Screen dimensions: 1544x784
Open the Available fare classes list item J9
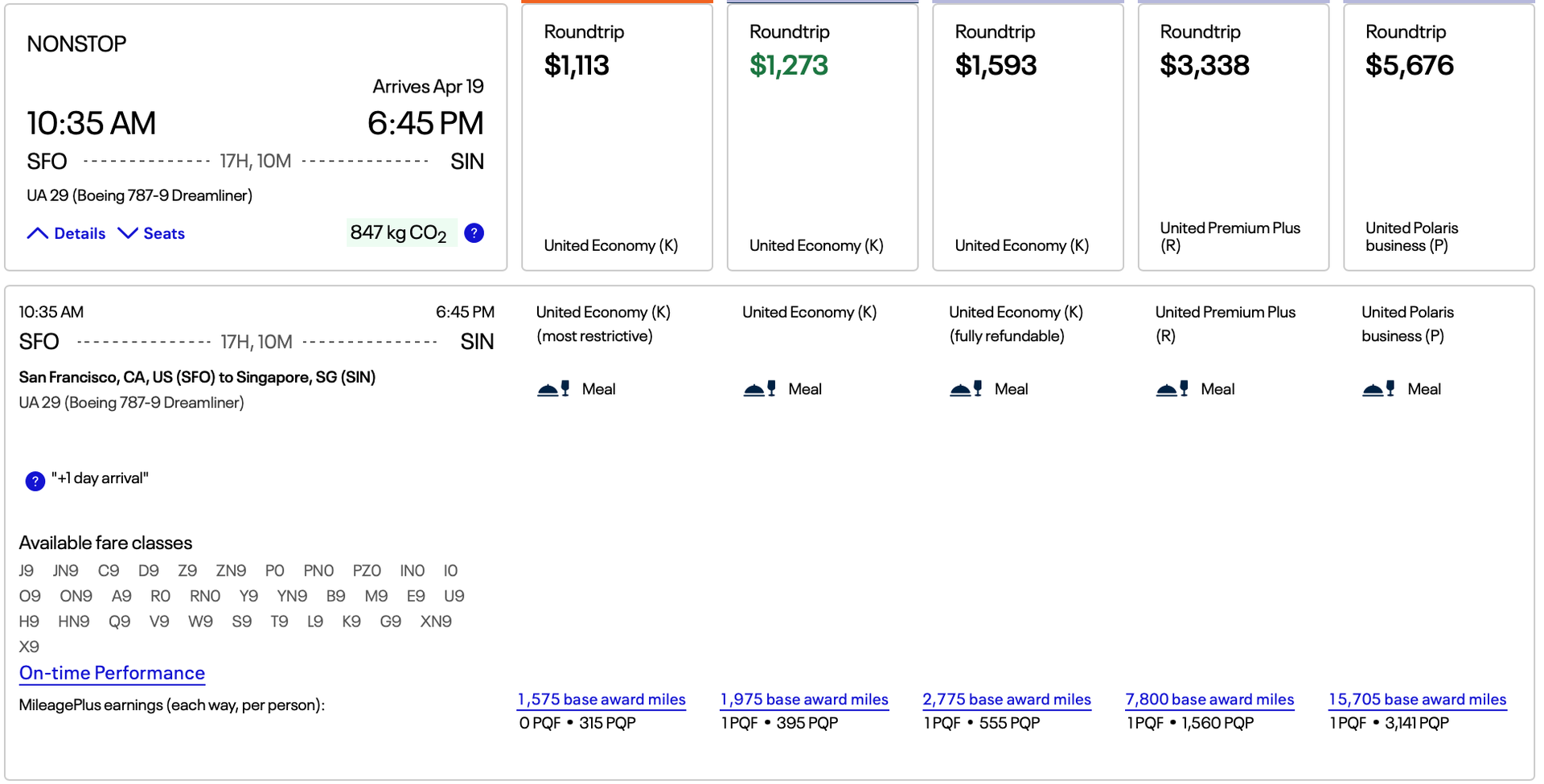pos(27,570)
